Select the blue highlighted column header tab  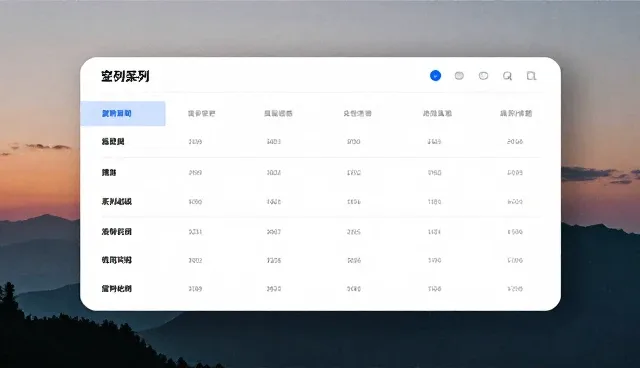123,113
